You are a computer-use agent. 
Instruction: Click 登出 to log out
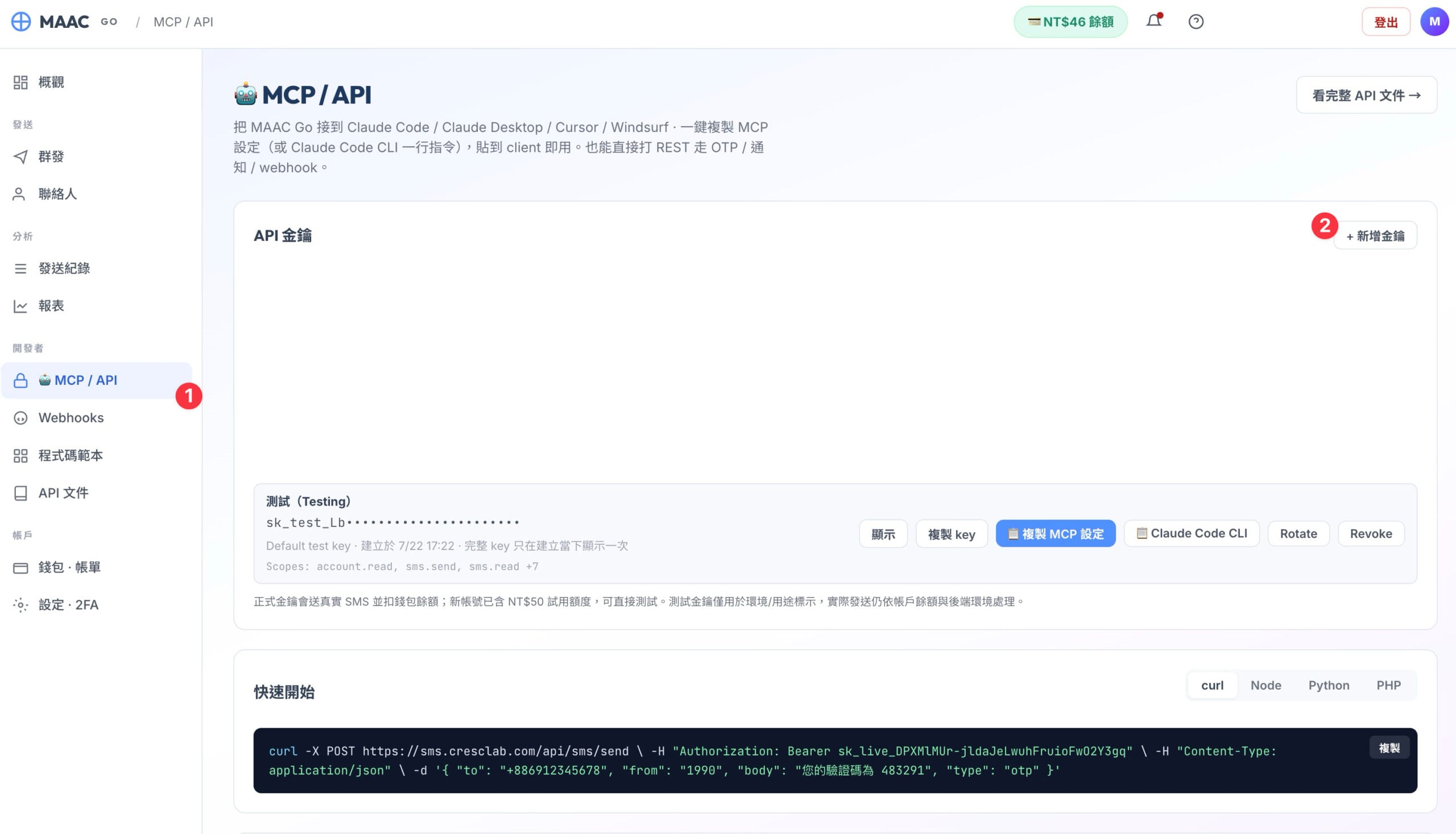tap(1386, 22)
